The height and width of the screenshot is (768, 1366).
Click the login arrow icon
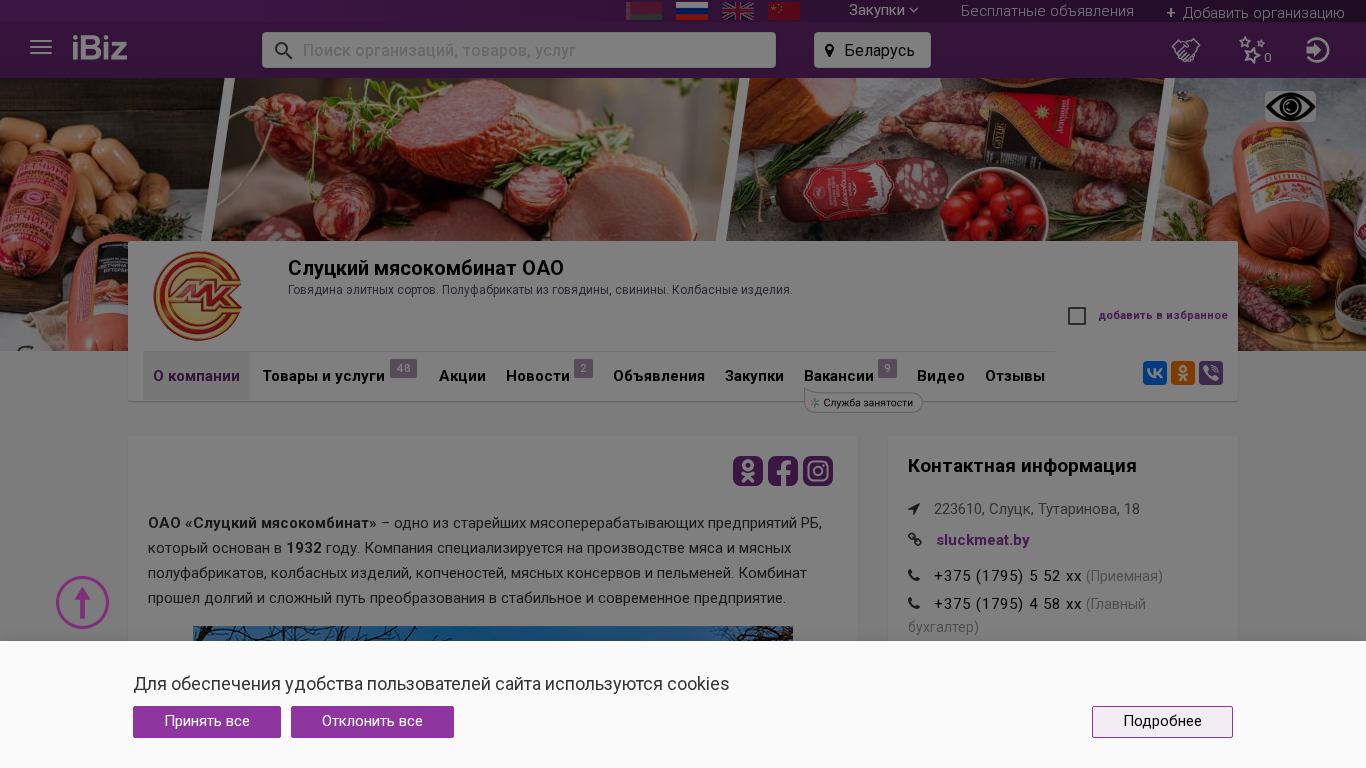[1318, 50]
